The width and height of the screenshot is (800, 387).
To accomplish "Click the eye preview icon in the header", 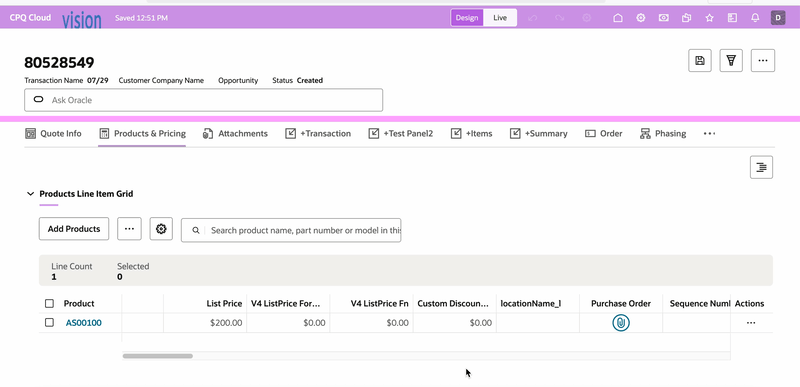I will pos(664,18).
